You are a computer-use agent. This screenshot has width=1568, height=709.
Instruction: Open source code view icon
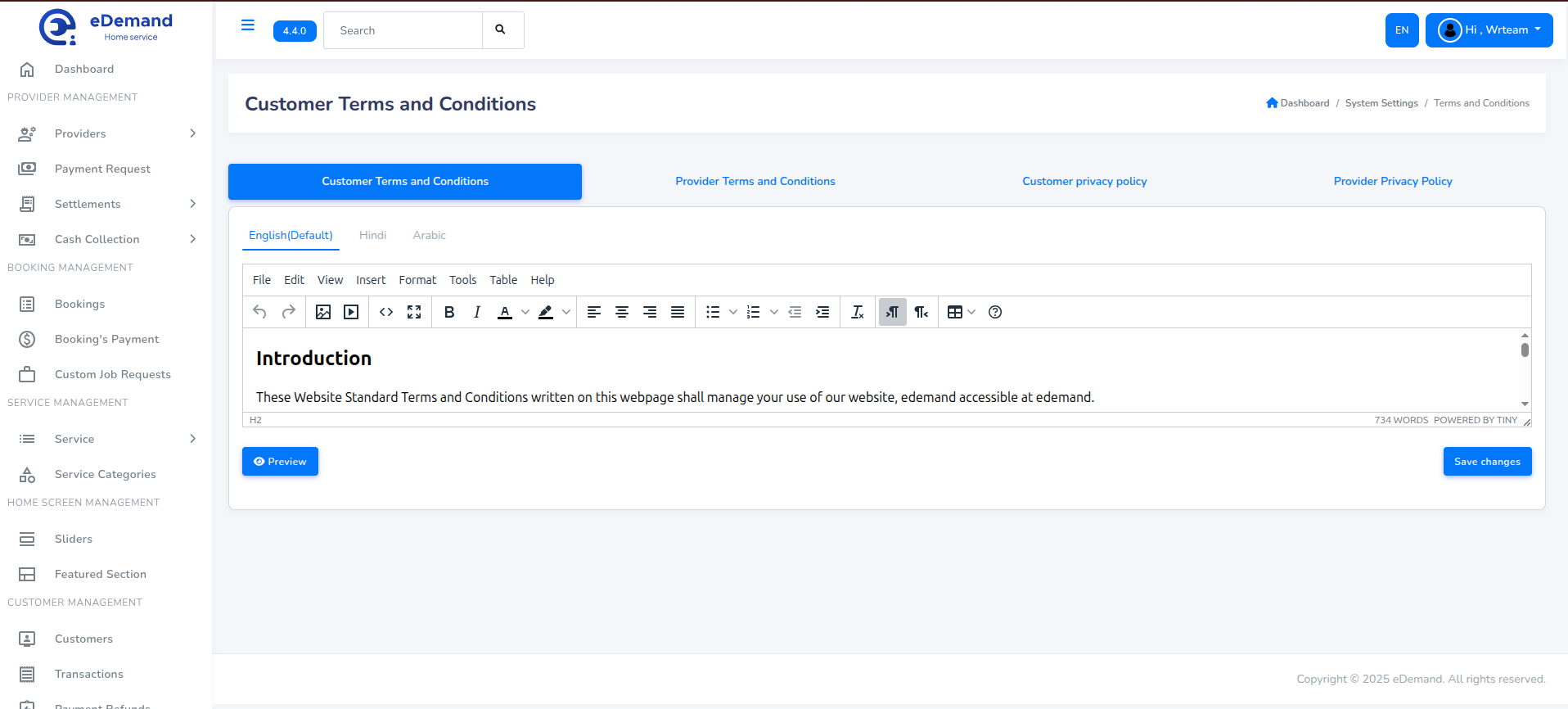[386, 312]
